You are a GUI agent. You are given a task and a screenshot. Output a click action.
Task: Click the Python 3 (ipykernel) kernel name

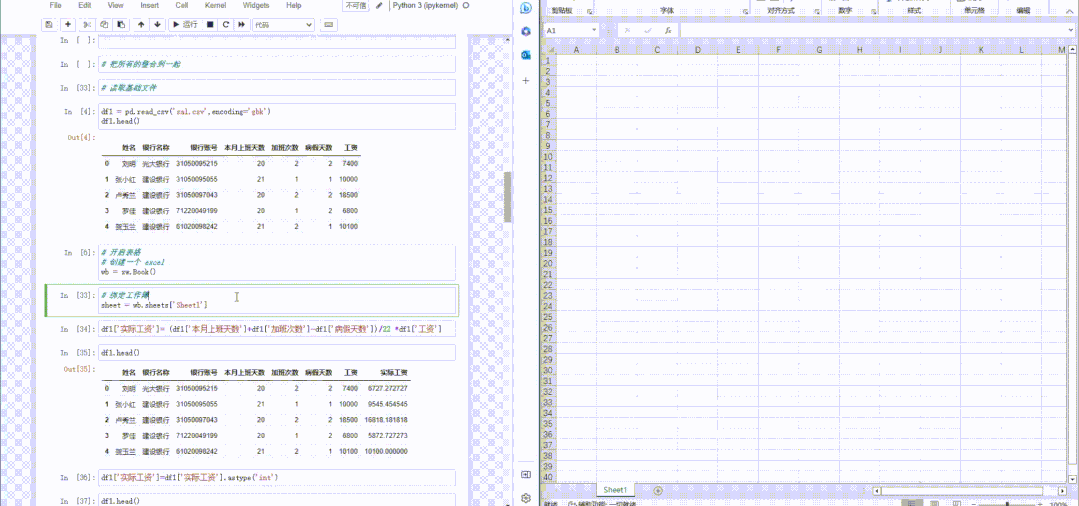[425, 5]
